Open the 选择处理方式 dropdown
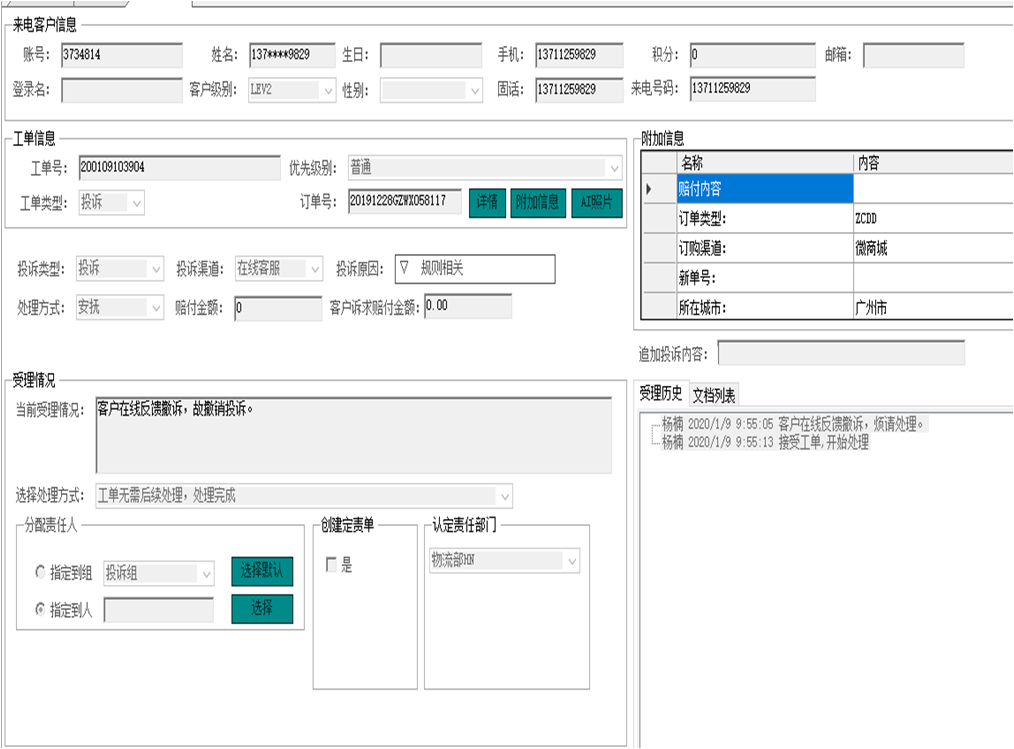Viewport: 1014px width, 749px height. click(504, 496)
